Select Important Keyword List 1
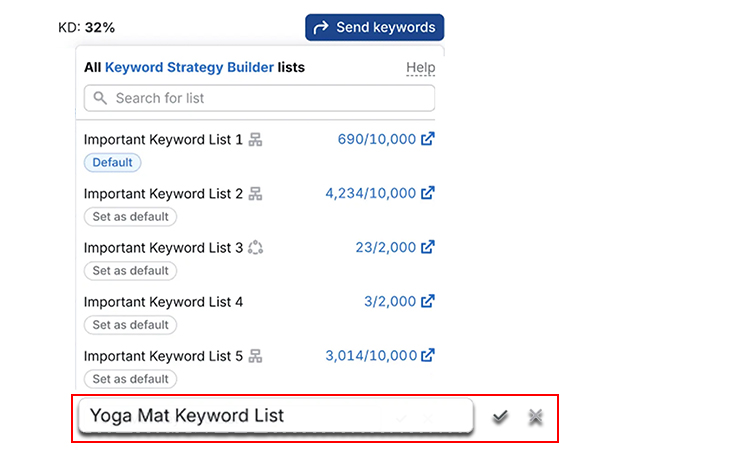The width and height of the screenshot is (750, 450). tap(163, 140)
